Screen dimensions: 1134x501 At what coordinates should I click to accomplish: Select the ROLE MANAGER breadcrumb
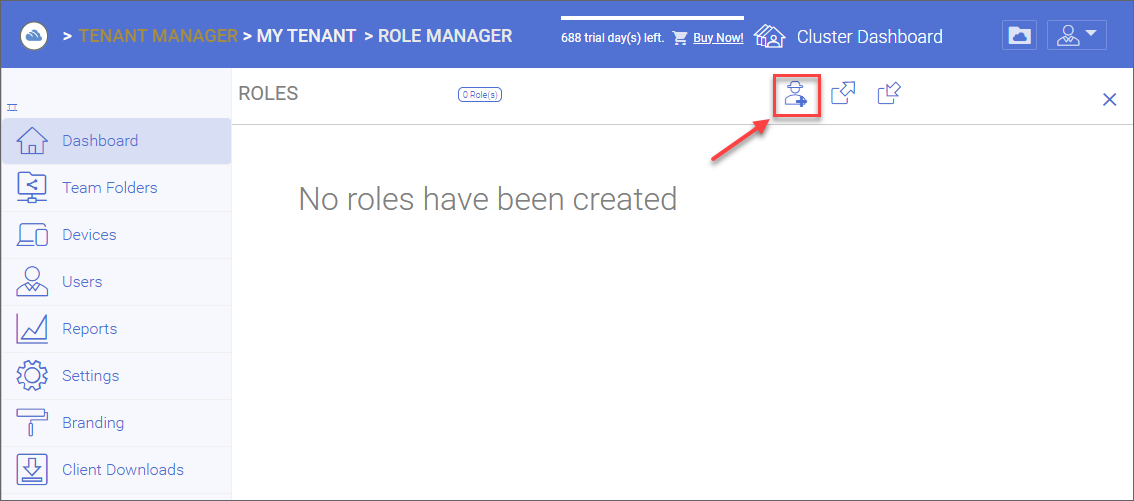(x=445, y=35)
